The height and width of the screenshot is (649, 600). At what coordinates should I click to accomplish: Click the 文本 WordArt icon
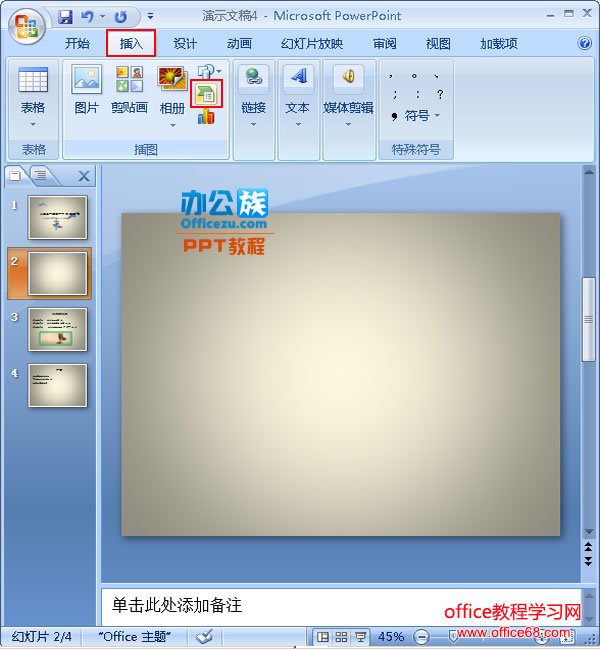point(298,77)
